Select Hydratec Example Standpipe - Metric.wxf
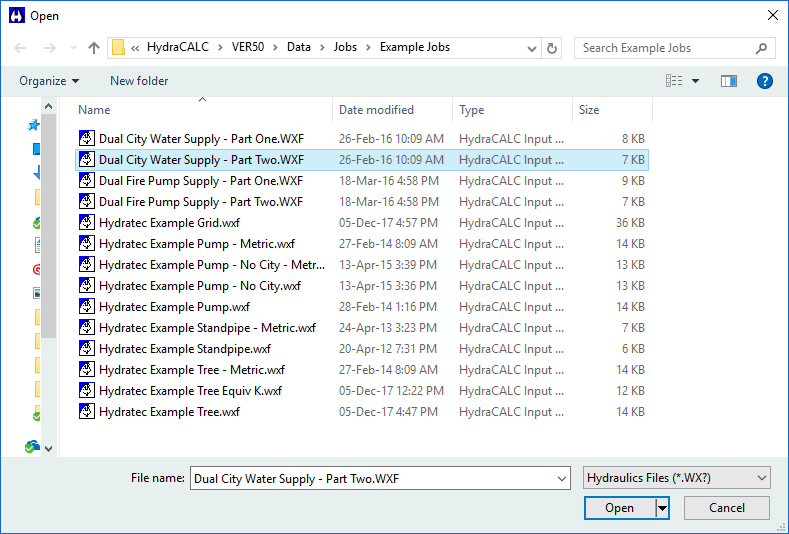Viewport: 789px width, 534px height. [x=362, y=328]
